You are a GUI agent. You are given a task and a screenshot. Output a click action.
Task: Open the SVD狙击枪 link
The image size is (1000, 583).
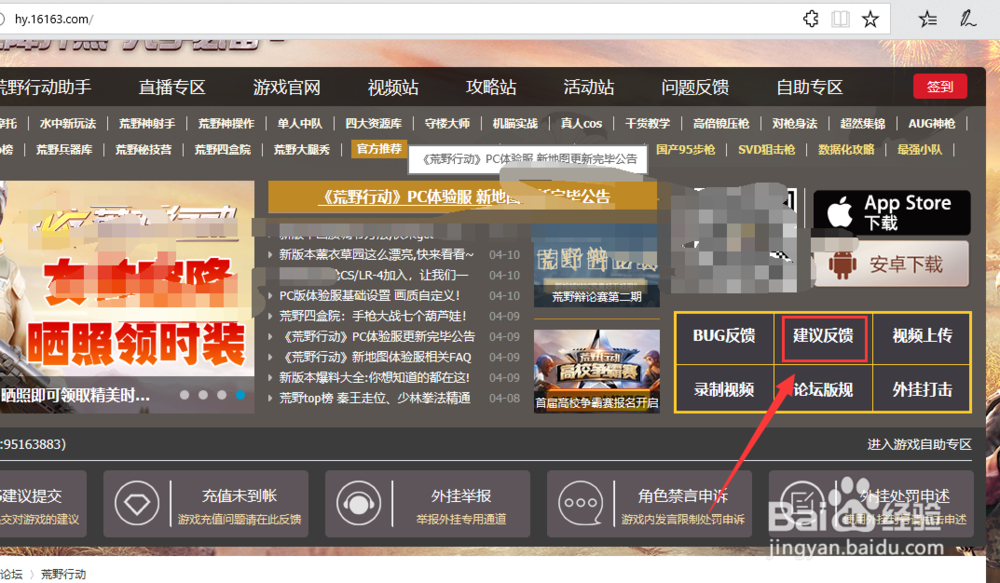[x=767, y=149]
